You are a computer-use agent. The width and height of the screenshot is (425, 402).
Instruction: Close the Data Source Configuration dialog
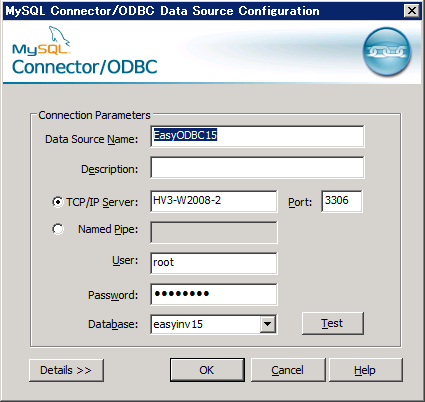point(411,11)
